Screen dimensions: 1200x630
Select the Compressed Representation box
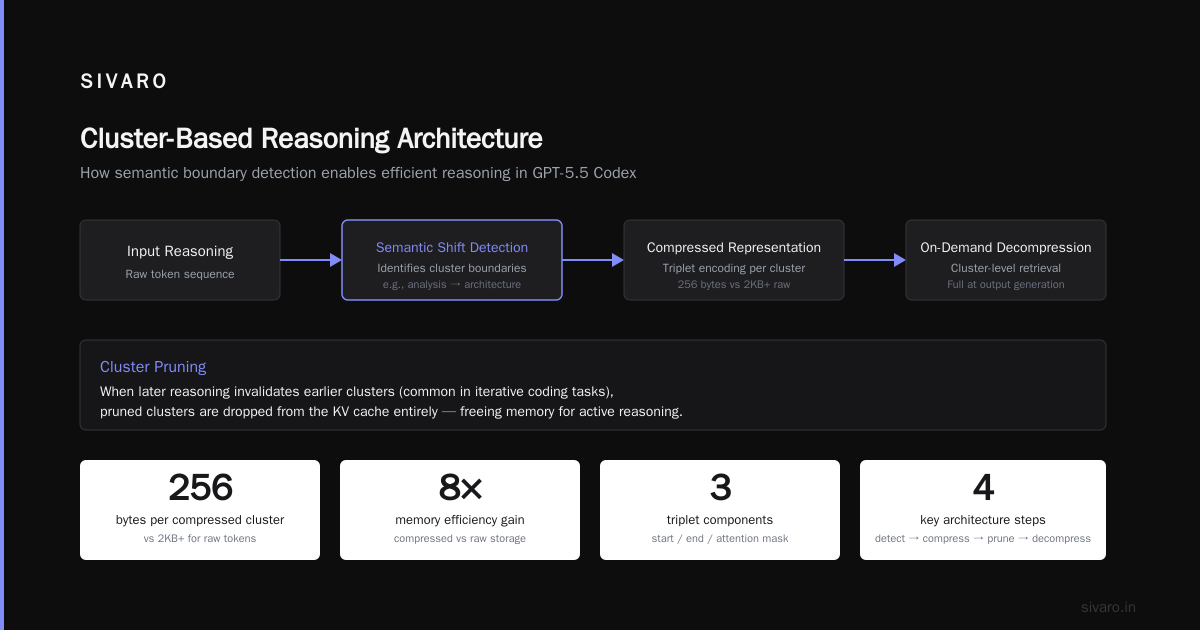[734, 260]
